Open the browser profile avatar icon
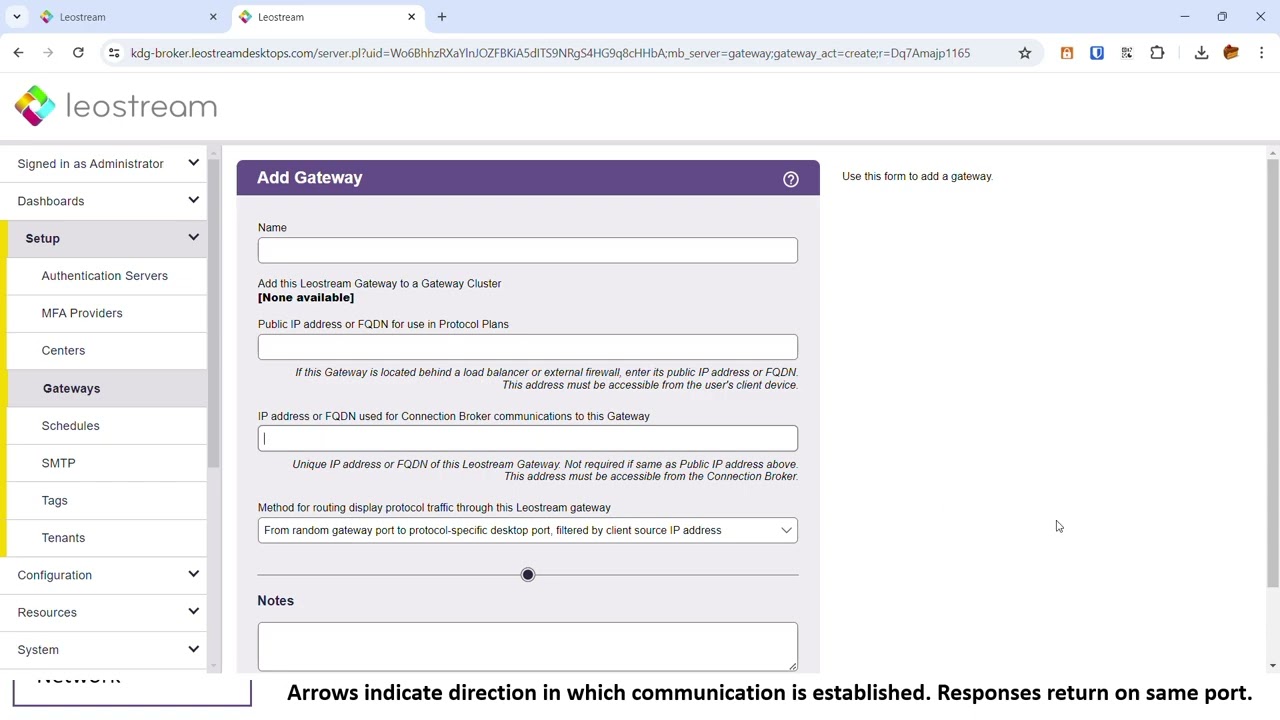The image size is (1280, 720). point(1231,53)
